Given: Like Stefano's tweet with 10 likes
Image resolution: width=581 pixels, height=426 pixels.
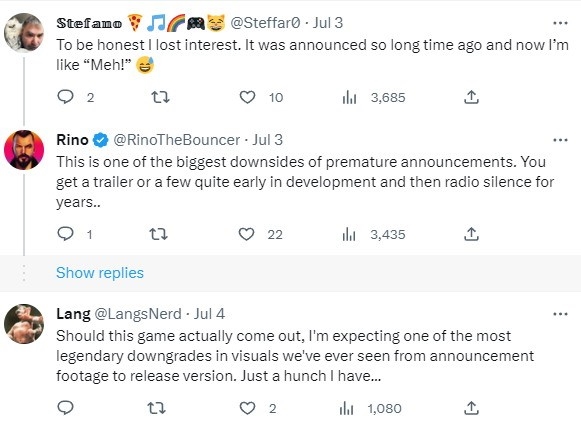Looking at the screenshot, I should (x=247, y=97).
